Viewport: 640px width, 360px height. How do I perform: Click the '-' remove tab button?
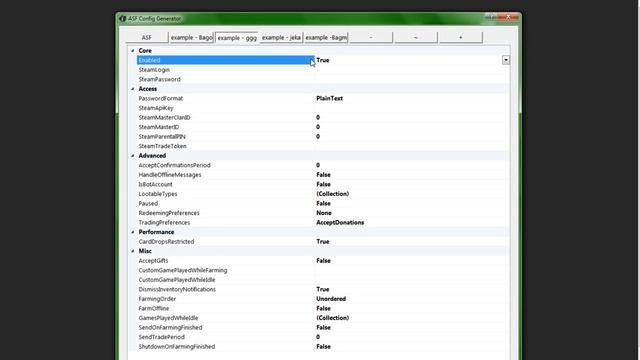coord(371,38)
